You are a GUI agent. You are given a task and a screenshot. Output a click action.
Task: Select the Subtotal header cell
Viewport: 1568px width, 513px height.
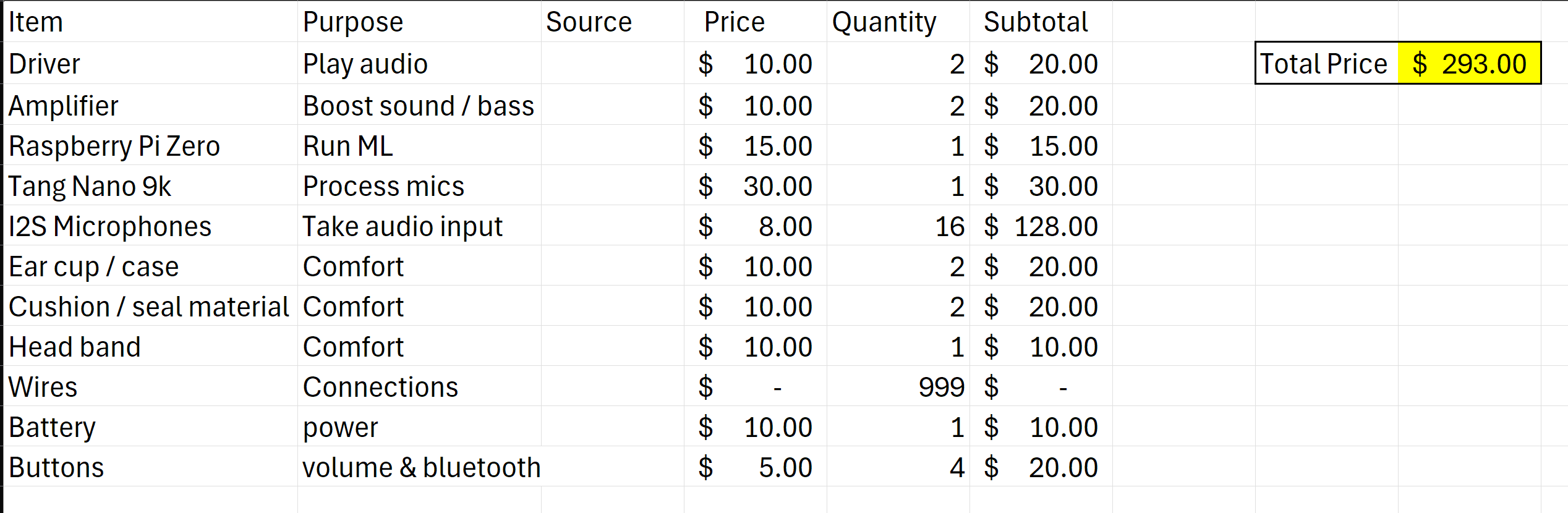pyautogui.click(x=1041, y=22)
